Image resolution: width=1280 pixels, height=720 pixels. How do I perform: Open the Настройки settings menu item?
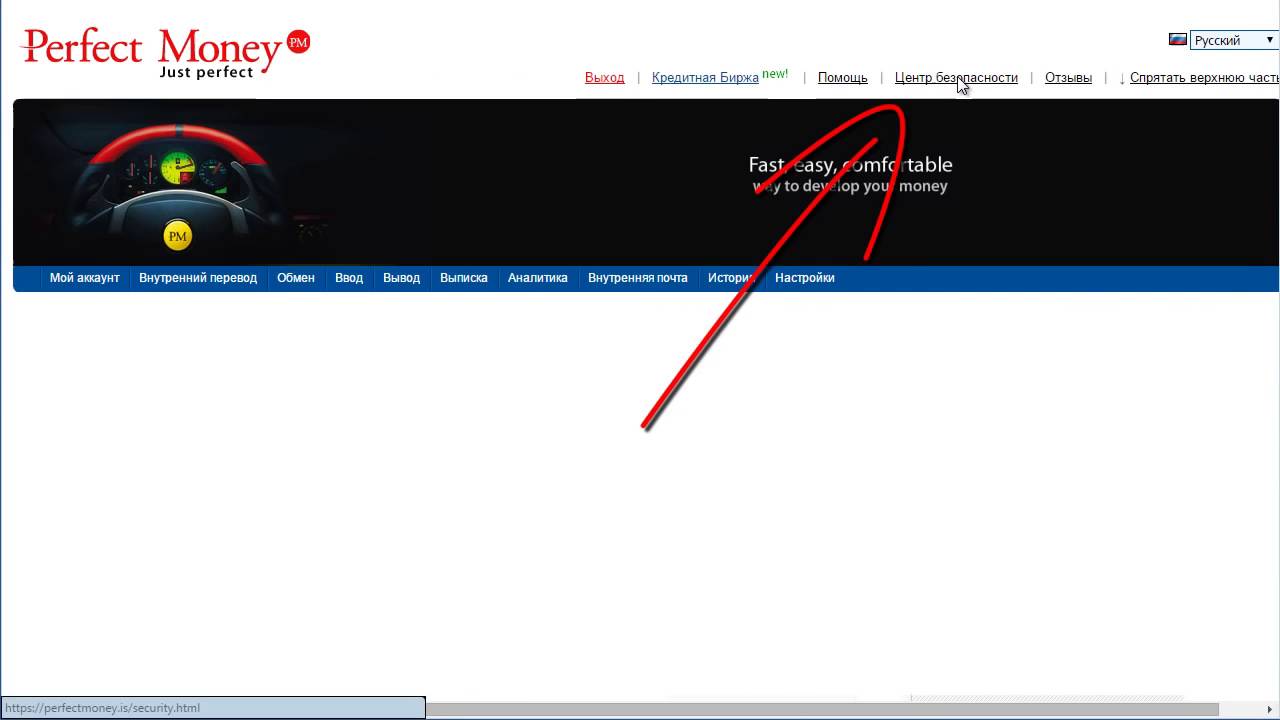(x=805, y=278)
